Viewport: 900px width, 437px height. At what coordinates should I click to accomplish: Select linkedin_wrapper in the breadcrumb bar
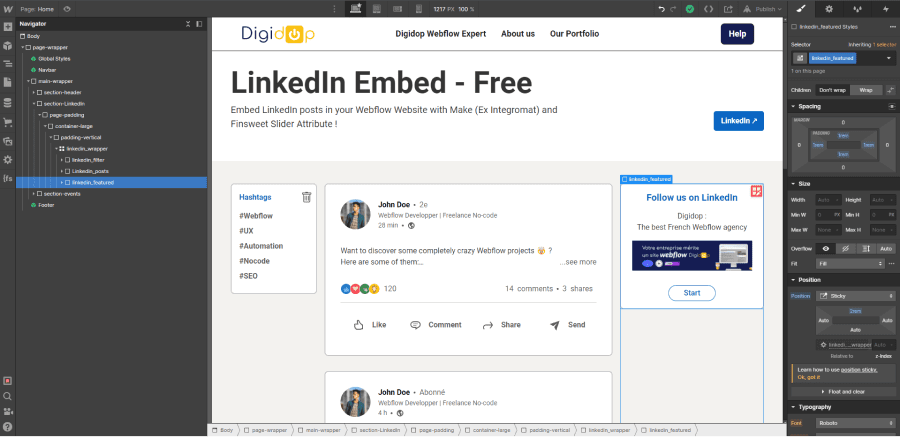coord(606,430)
